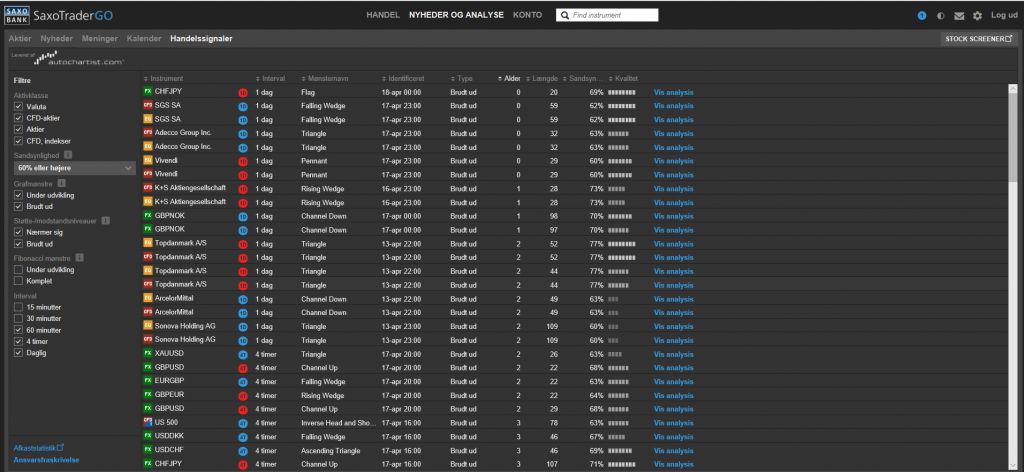Toggle the contrast theme icon
1024x472 pixels.
click(x=940, y=16)
